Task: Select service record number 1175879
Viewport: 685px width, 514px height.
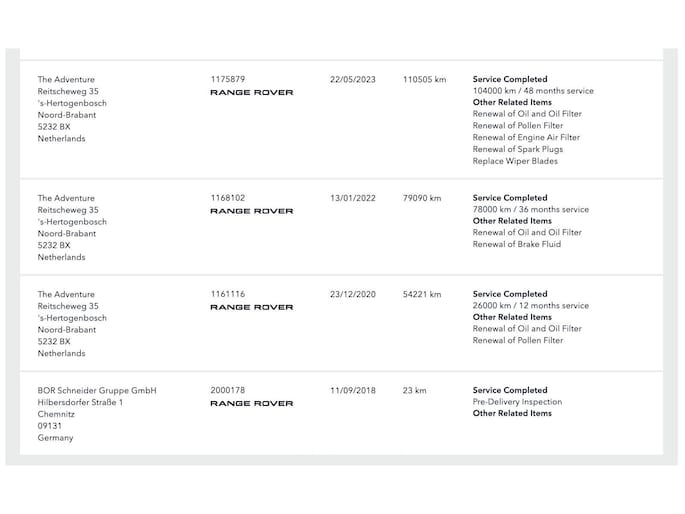Action: click(228, 79)
